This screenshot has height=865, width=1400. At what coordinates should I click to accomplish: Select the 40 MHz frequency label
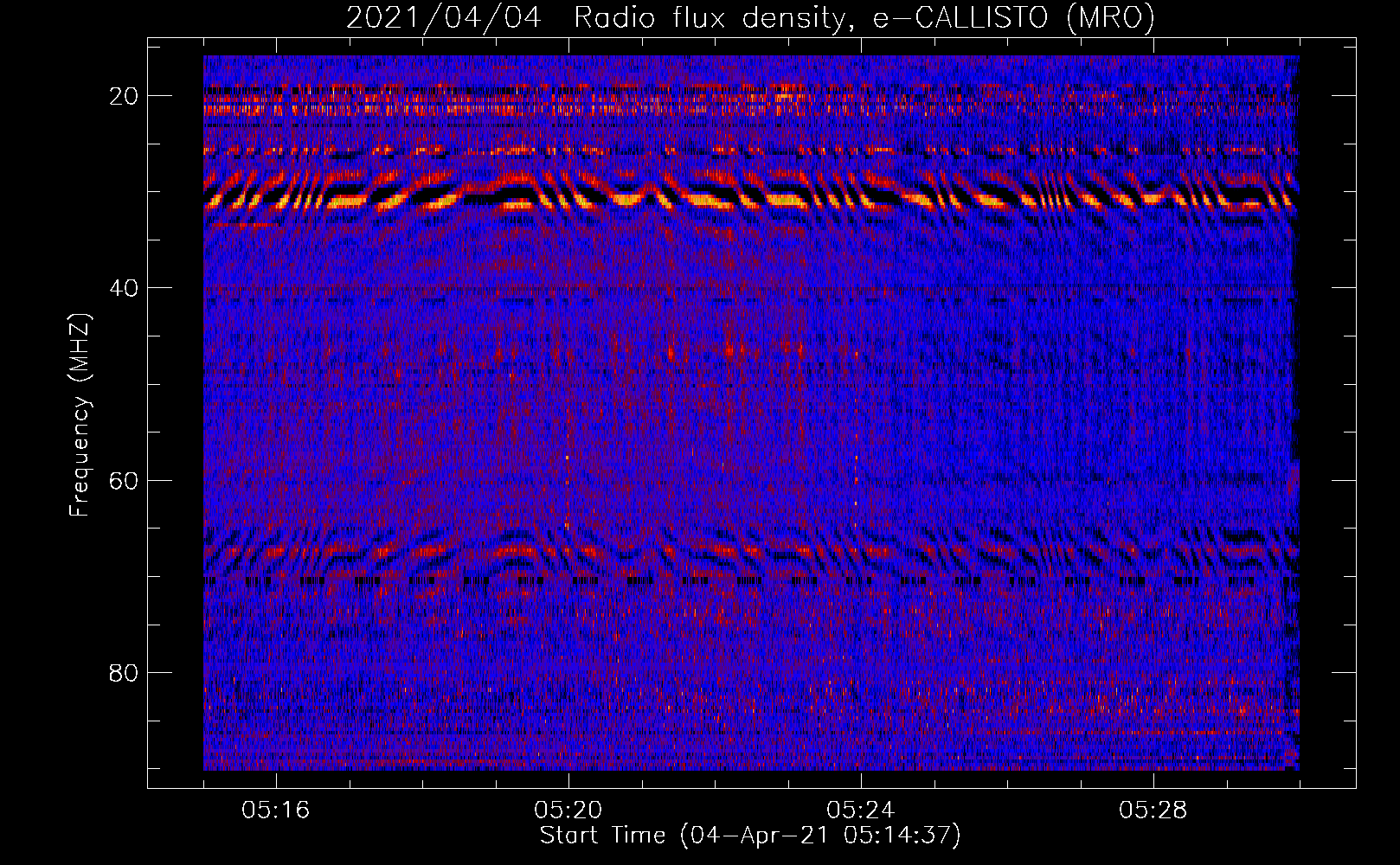[x=124, y=288]
